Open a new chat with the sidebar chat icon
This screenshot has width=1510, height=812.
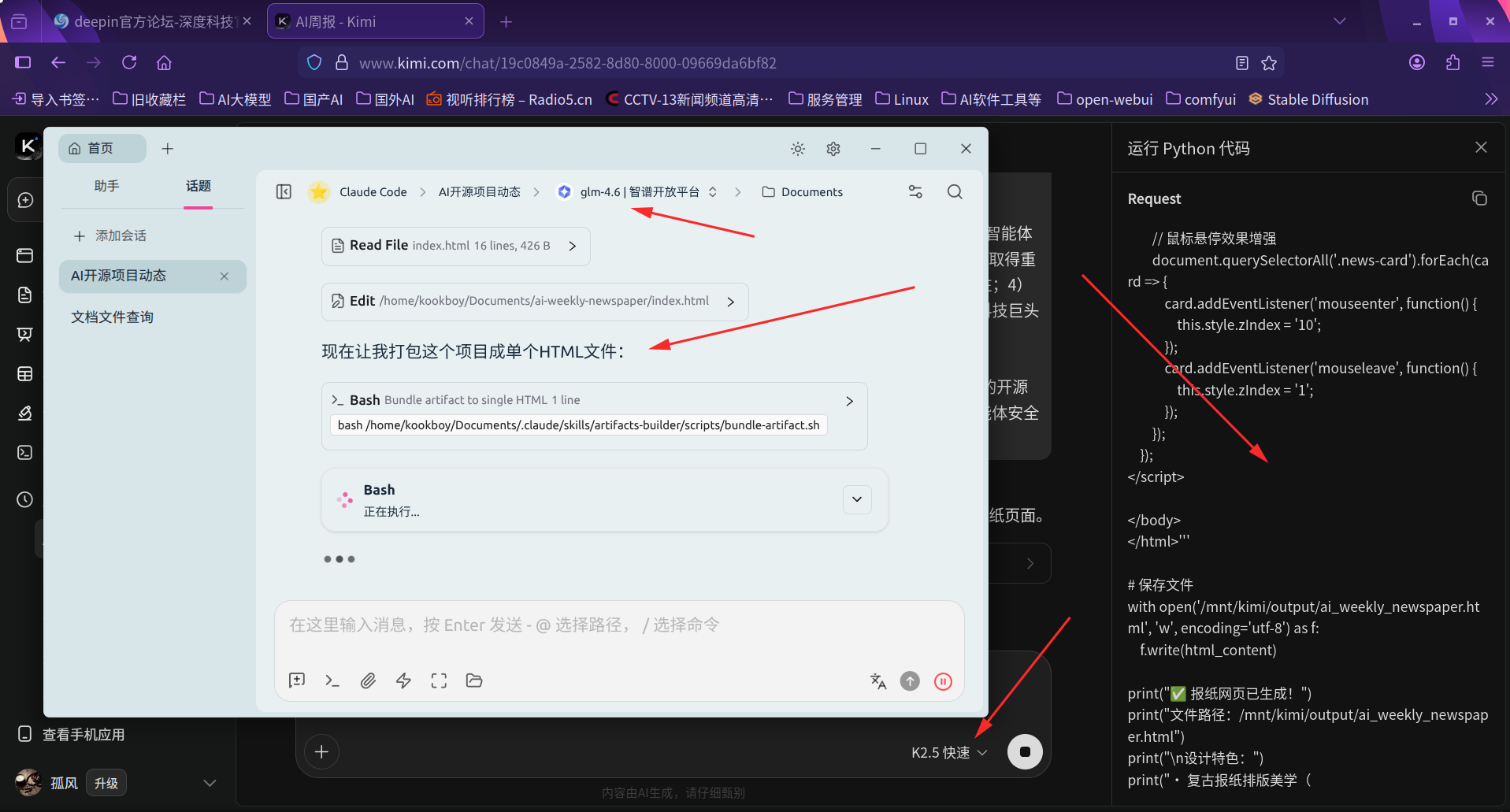click(x=24, y=199)
